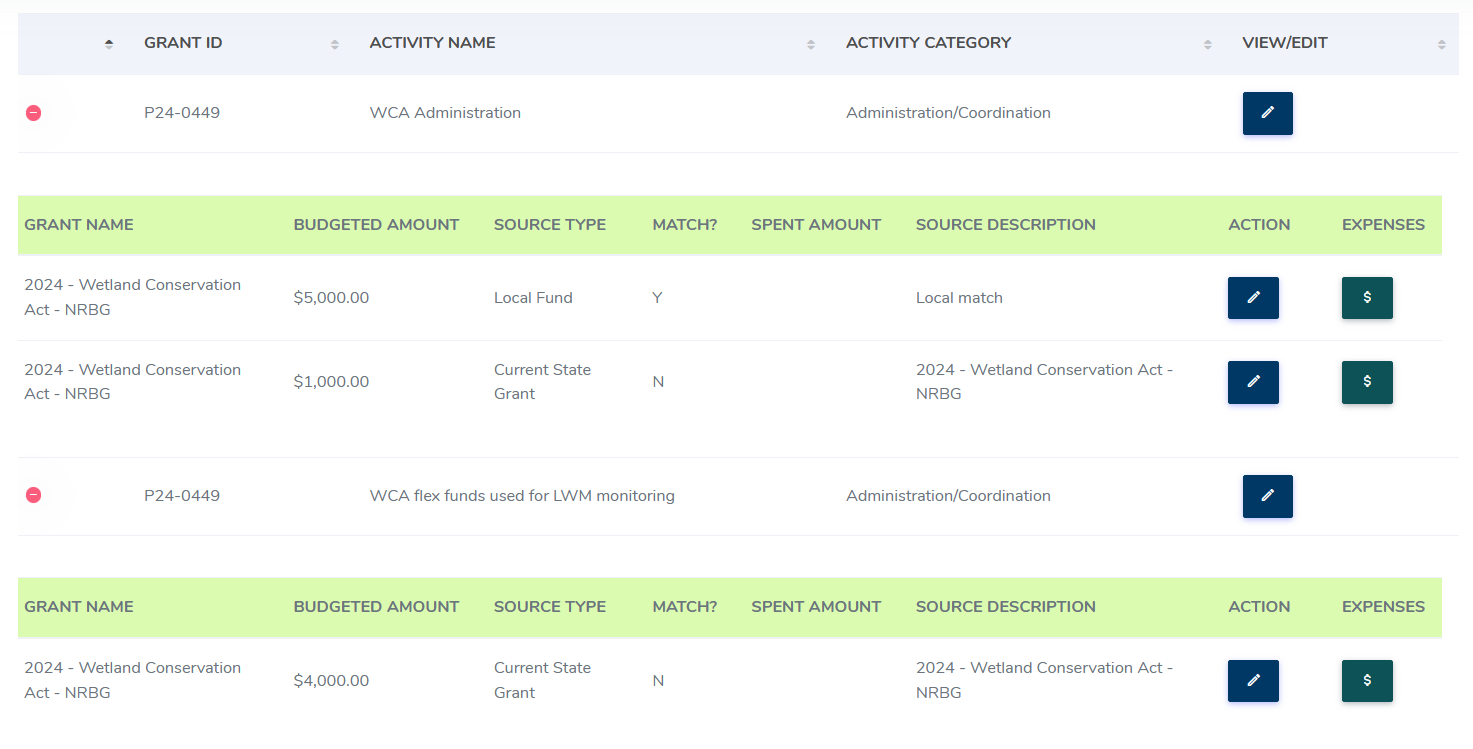This screenshot has height=749, width=1473.
Task: Edit the WCA flex funds activity row
Action: (x=1267, y=496)
